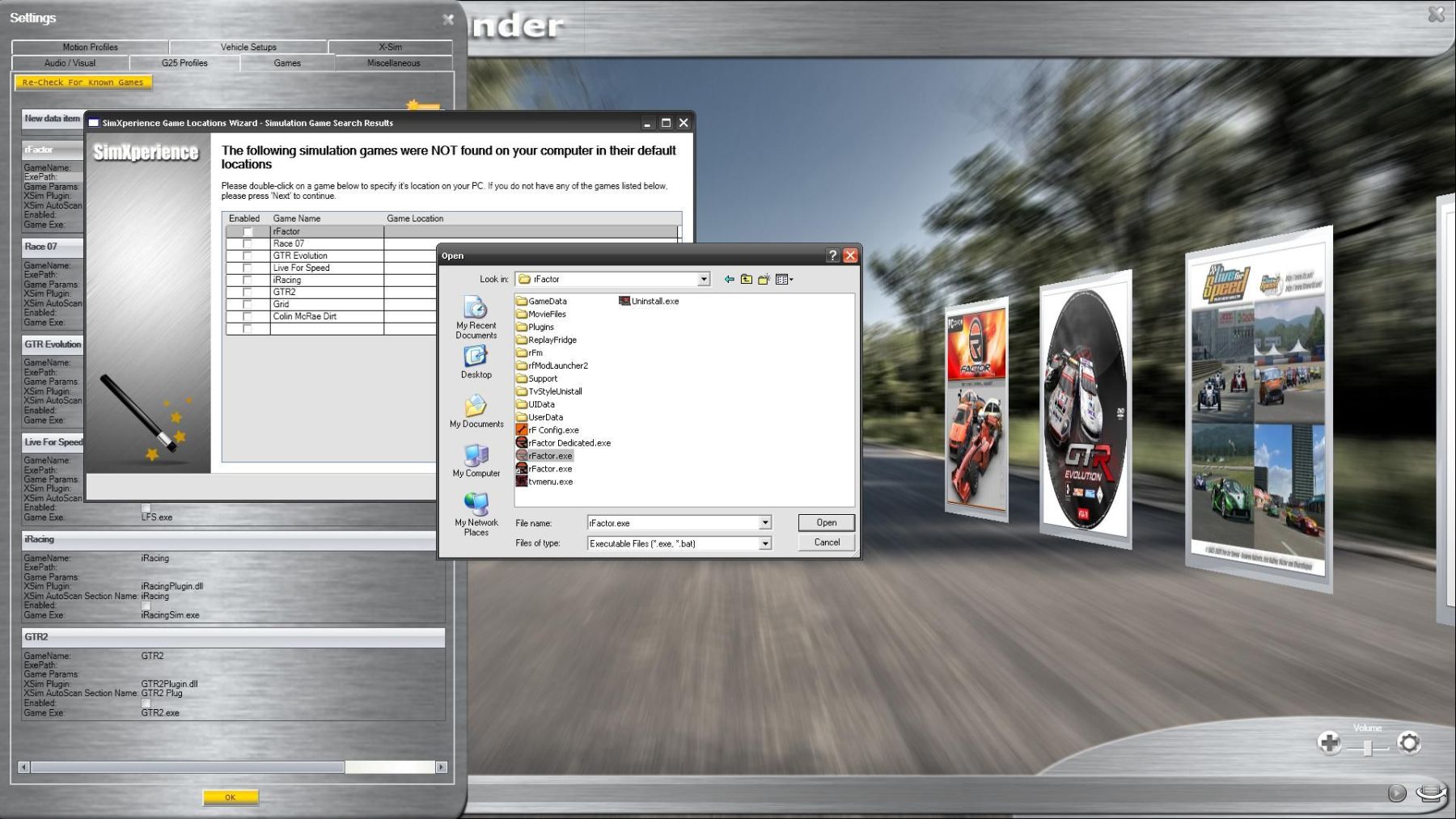Go back using the green arrow in Open dialog

pos(729,279)
